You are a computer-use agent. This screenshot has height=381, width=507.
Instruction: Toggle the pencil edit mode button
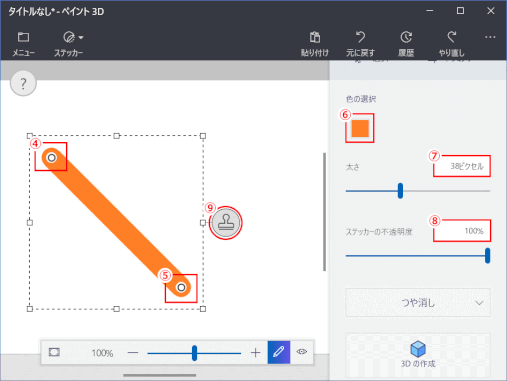tap(279, 352)
